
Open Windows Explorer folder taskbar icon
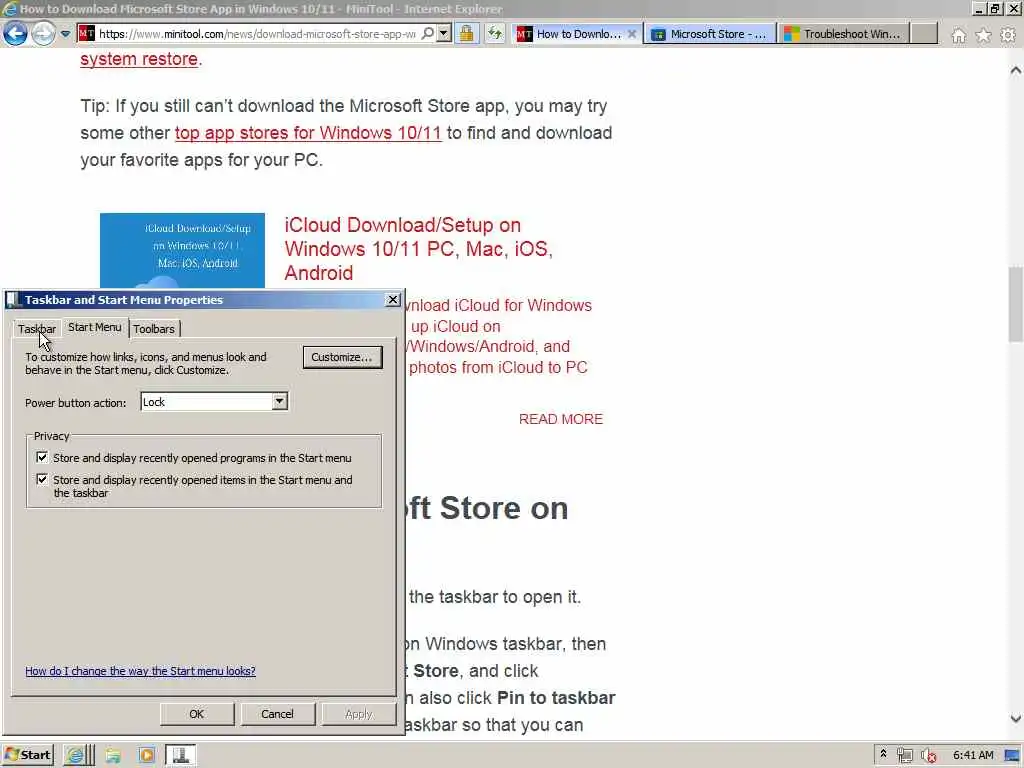pyautogui.click(x=113, y=756)
